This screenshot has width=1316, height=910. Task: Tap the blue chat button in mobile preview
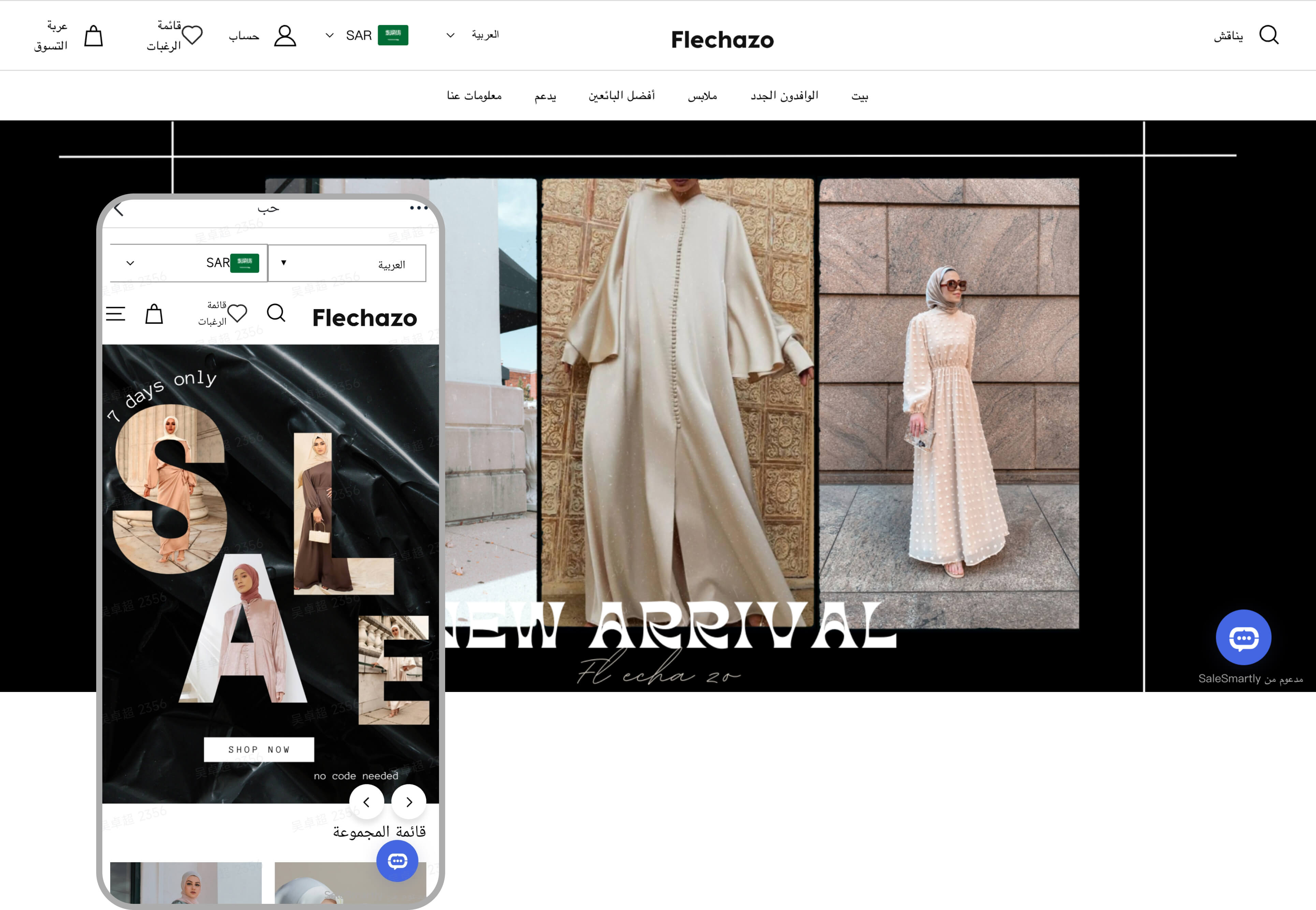397,861
